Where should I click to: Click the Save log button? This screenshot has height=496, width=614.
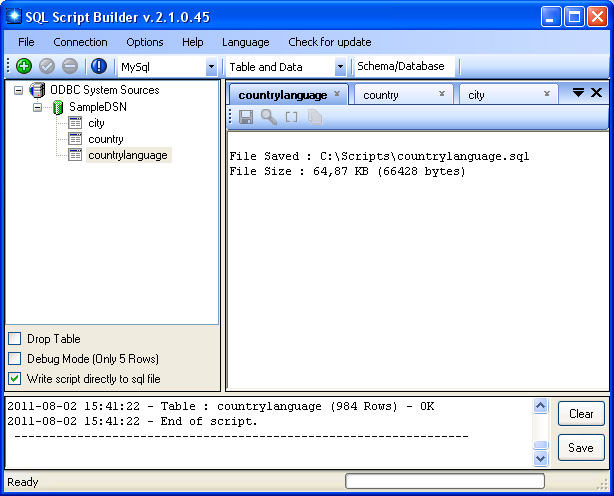coord(581,448)
